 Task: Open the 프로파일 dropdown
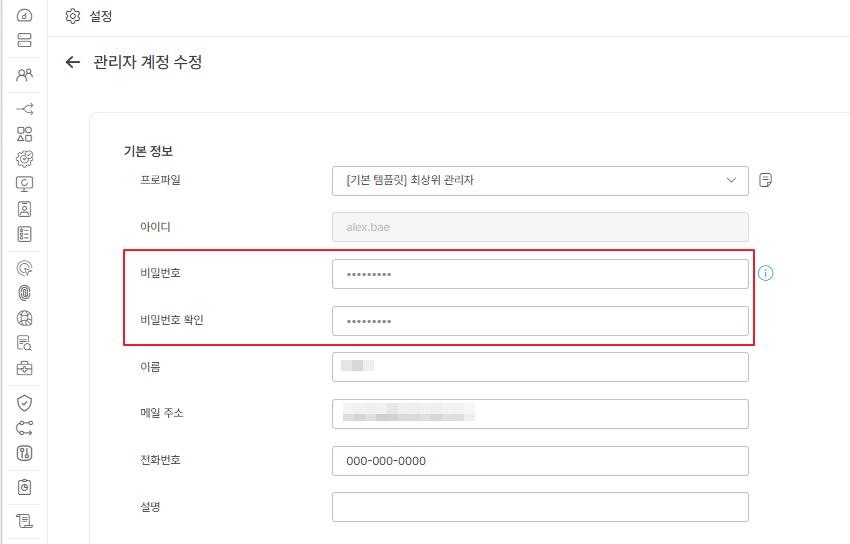click(x=540, y=180)
